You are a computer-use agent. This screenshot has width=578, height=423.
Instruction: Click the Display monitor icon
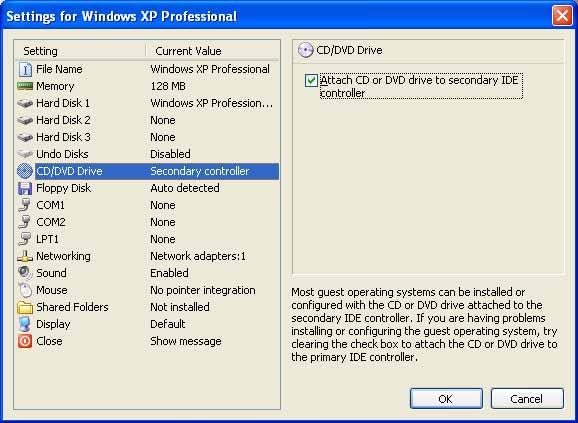tap(25, 324)
